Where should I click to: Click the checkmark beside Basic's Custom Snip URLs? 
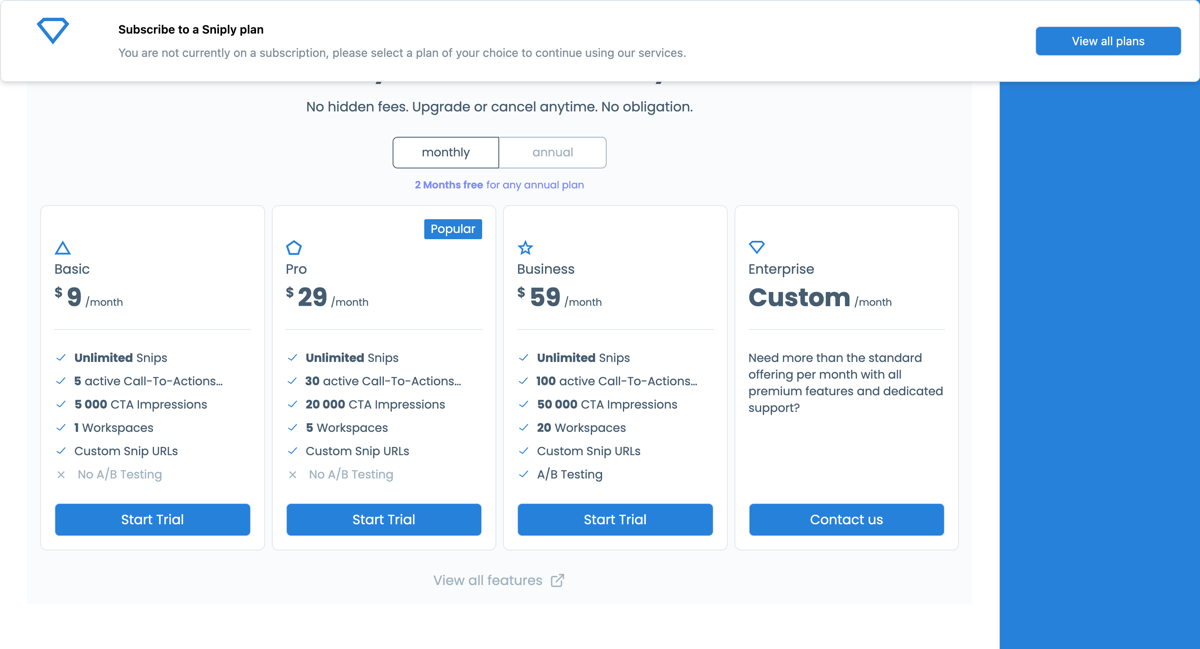[60, 451]
